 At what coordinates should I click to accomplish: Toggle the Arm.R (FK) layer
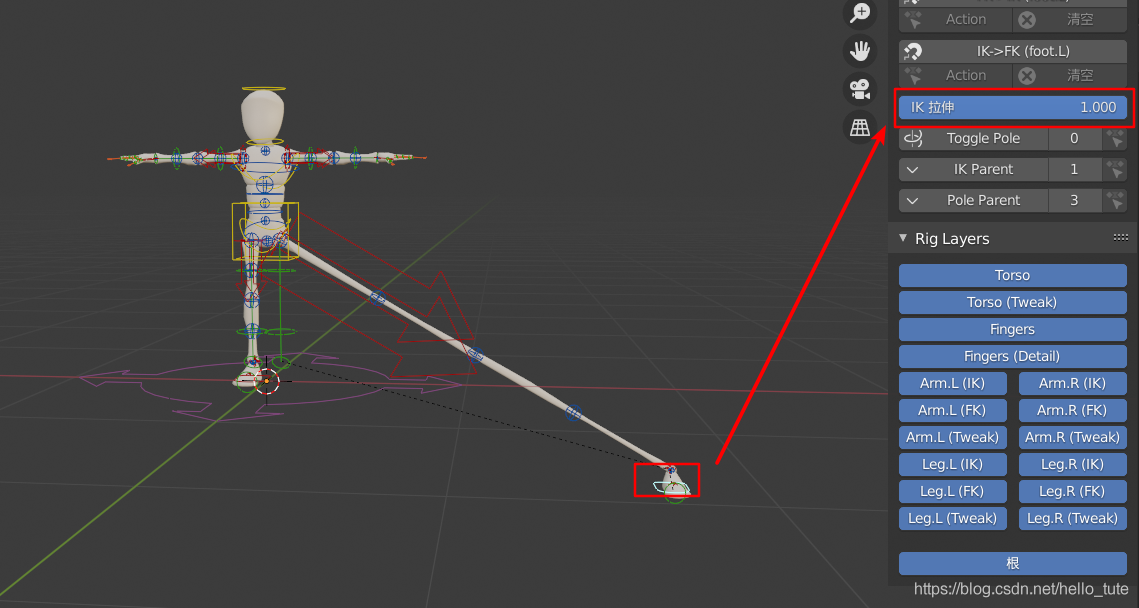pyautogui.click(x=1073, y=410)
